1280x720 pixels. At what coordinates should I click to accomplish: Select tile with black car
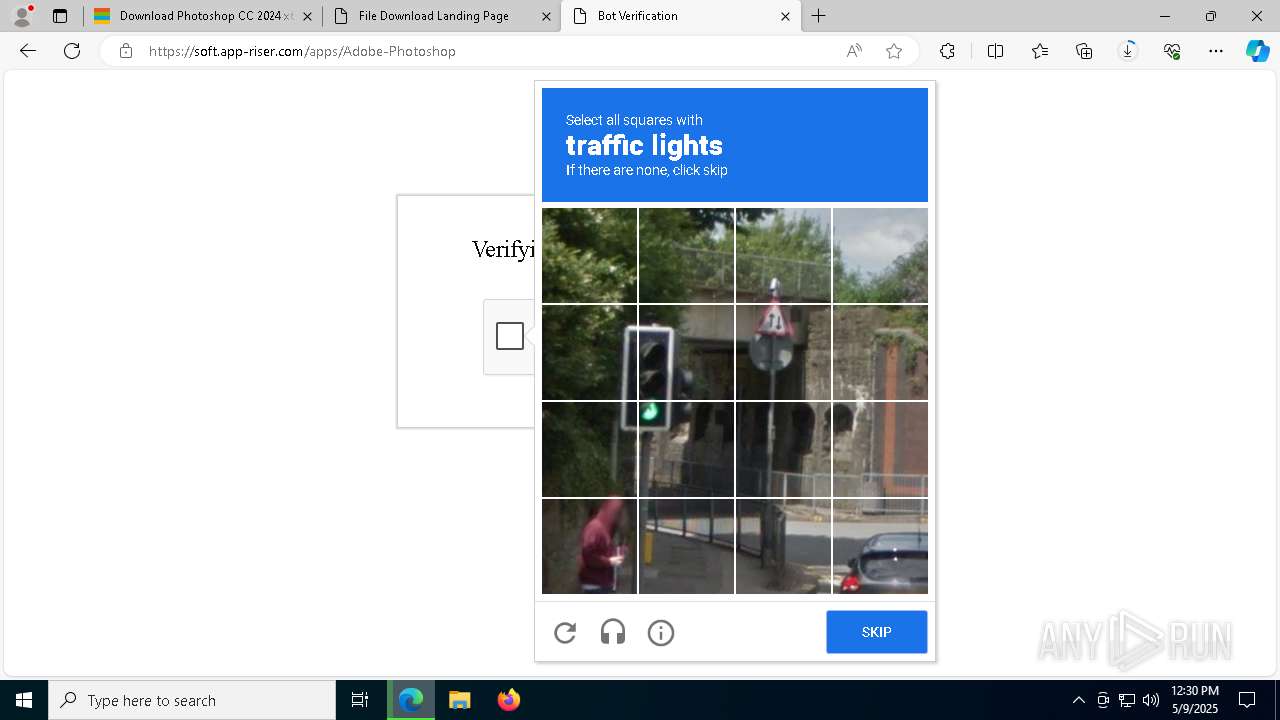tap(880, 546)
